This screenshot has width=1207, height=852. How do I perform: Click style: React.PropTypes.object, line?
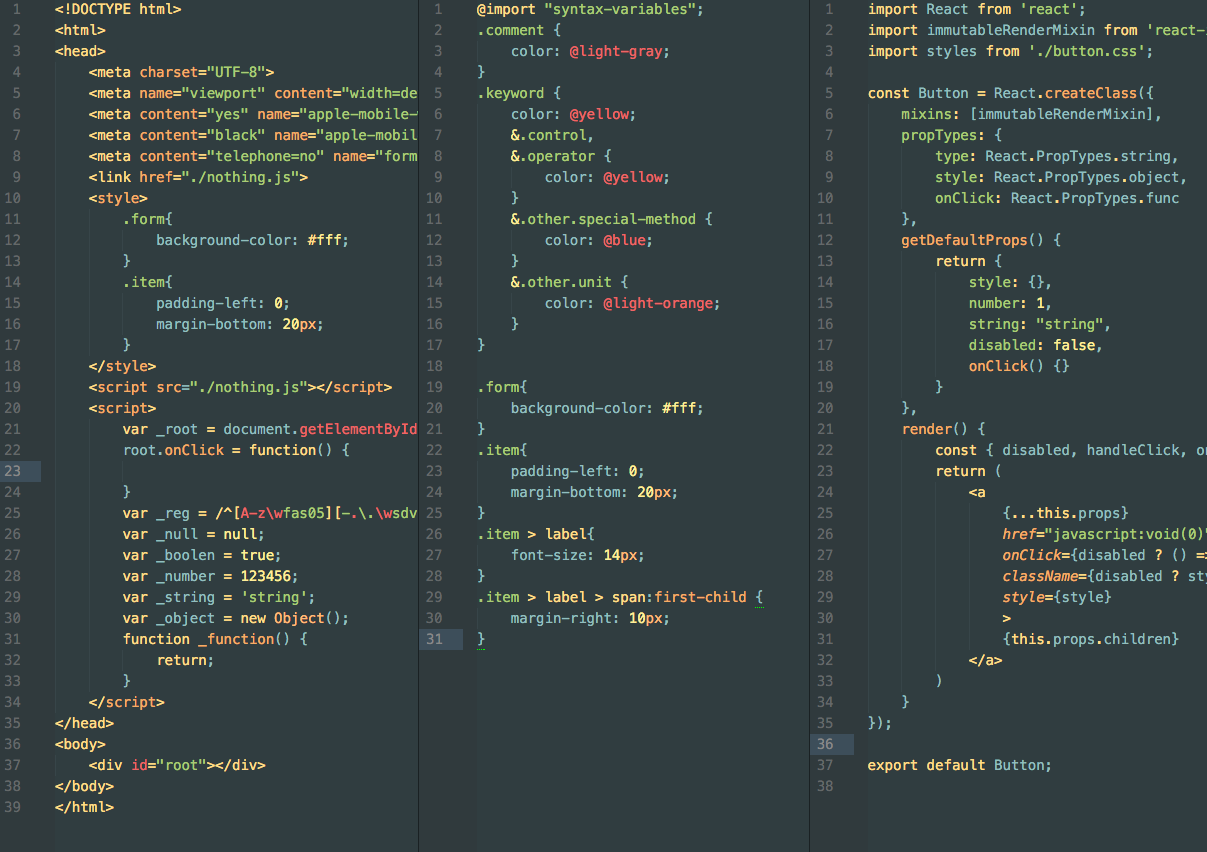click(1061, 177)
